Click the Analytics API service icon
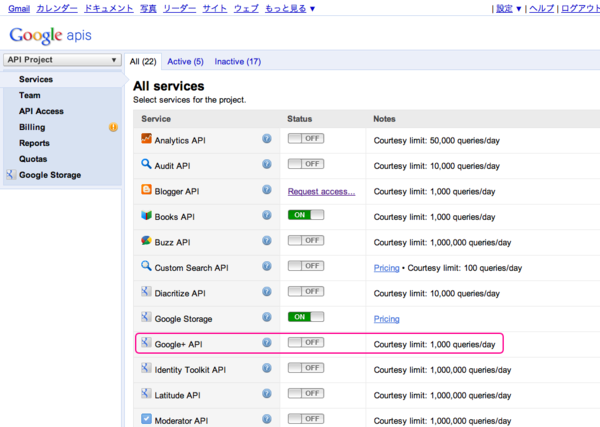 tap(146, 139)
